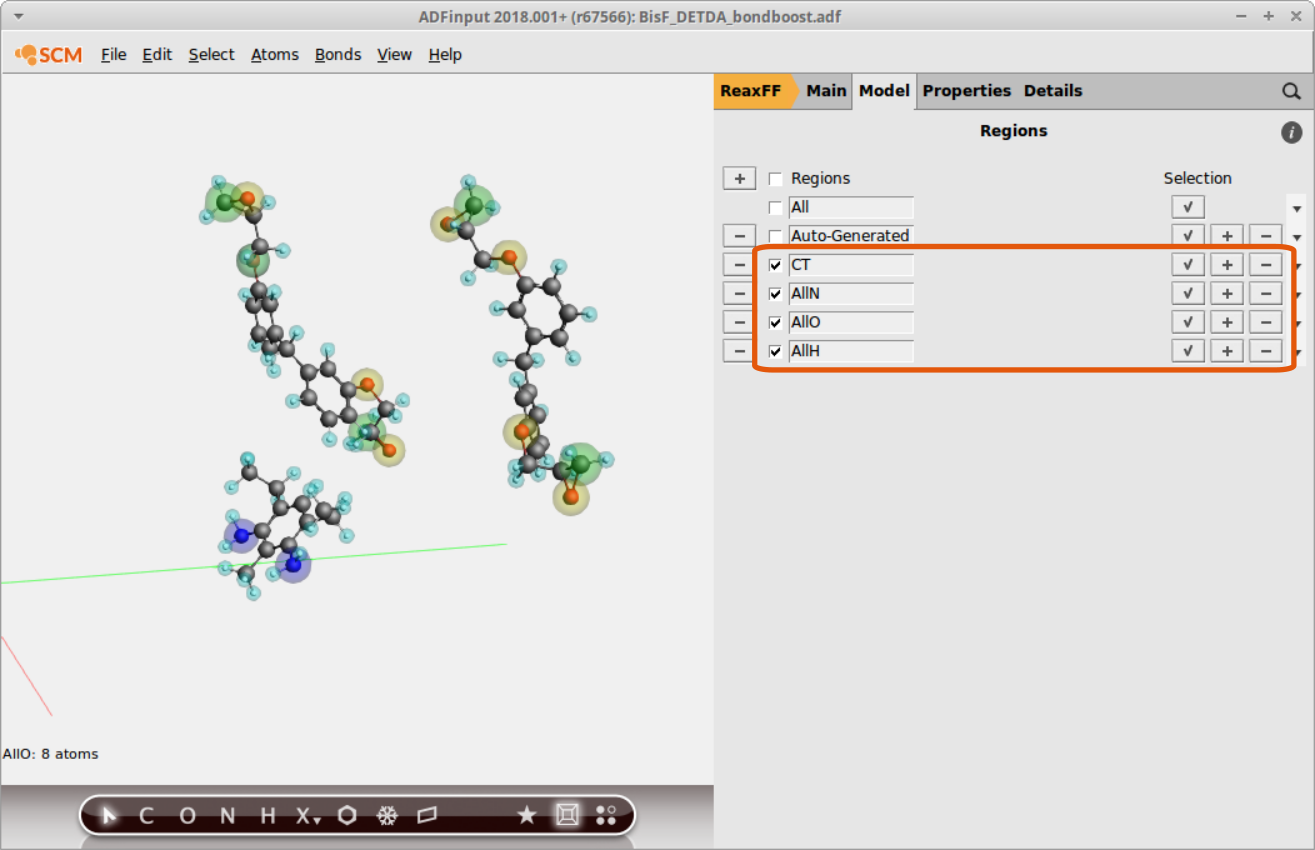Remove the Auto-Generated region with left minus
This screenshot has height=850, width=1315.
pyautogui.click(x=739, y=236)
